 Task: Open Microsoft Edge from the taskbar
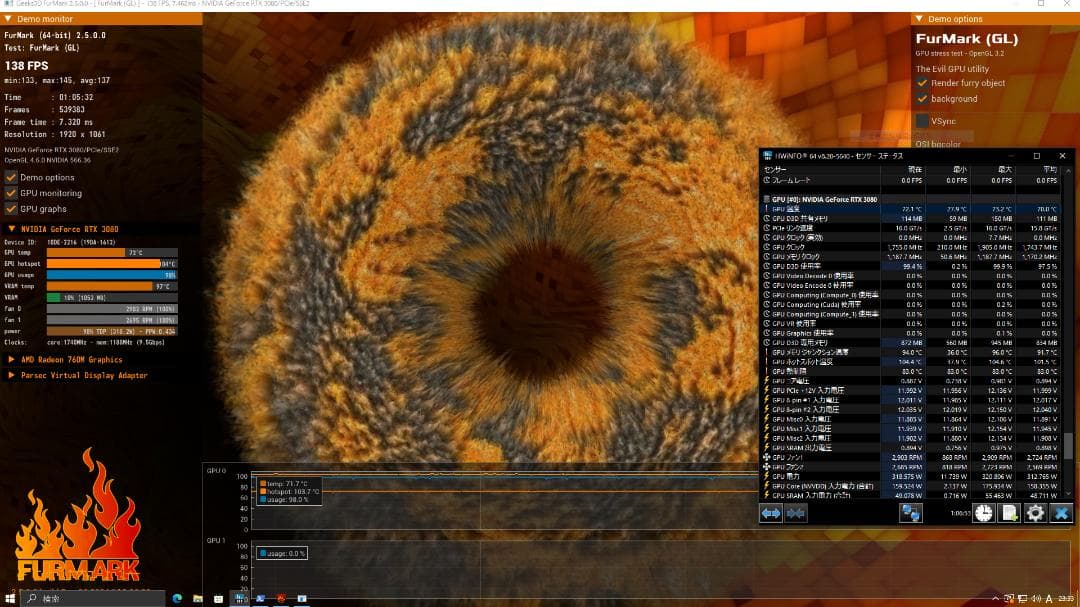point(177,598)
